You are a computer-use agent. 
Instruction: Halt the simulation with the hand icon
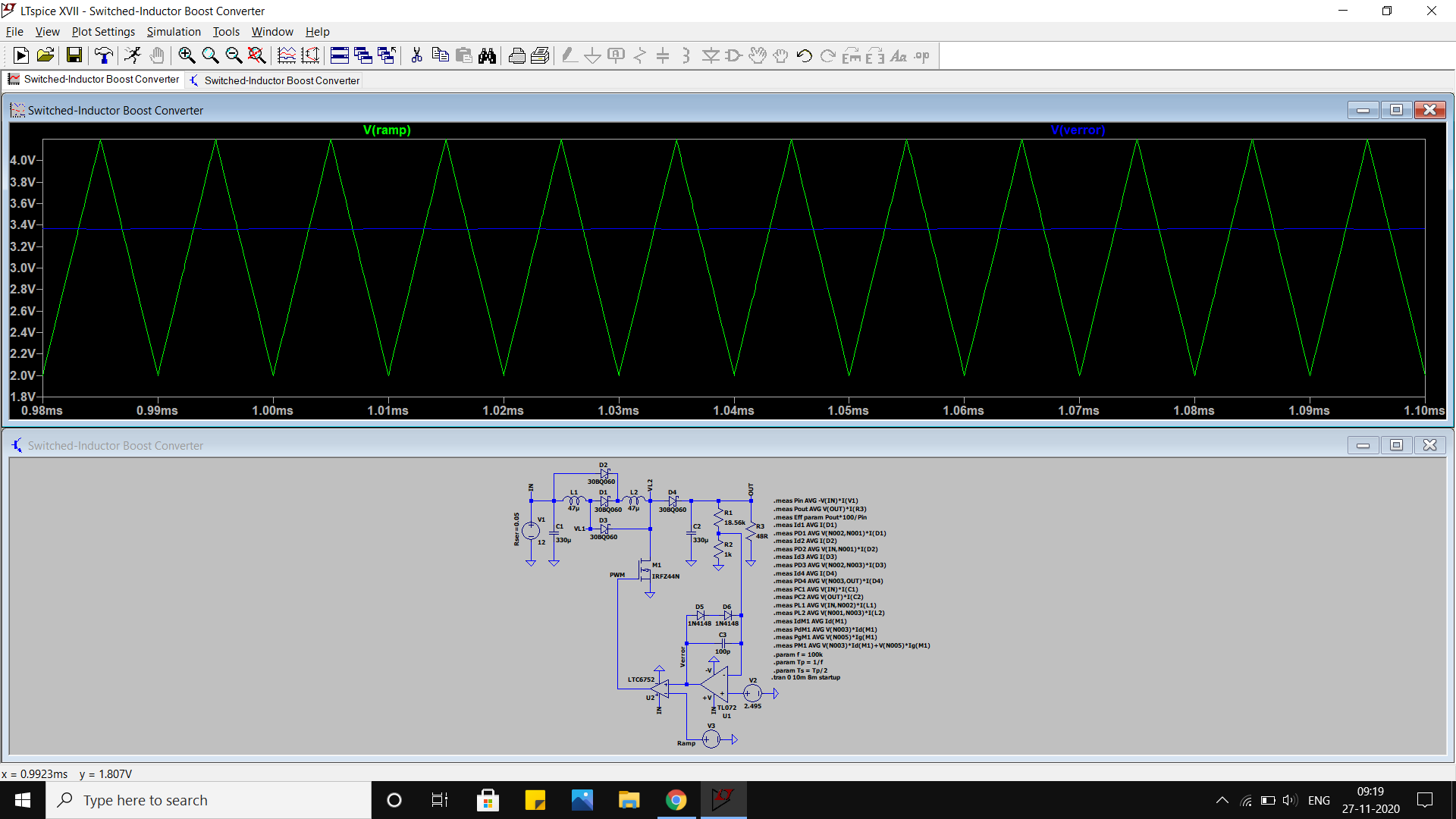156,55
